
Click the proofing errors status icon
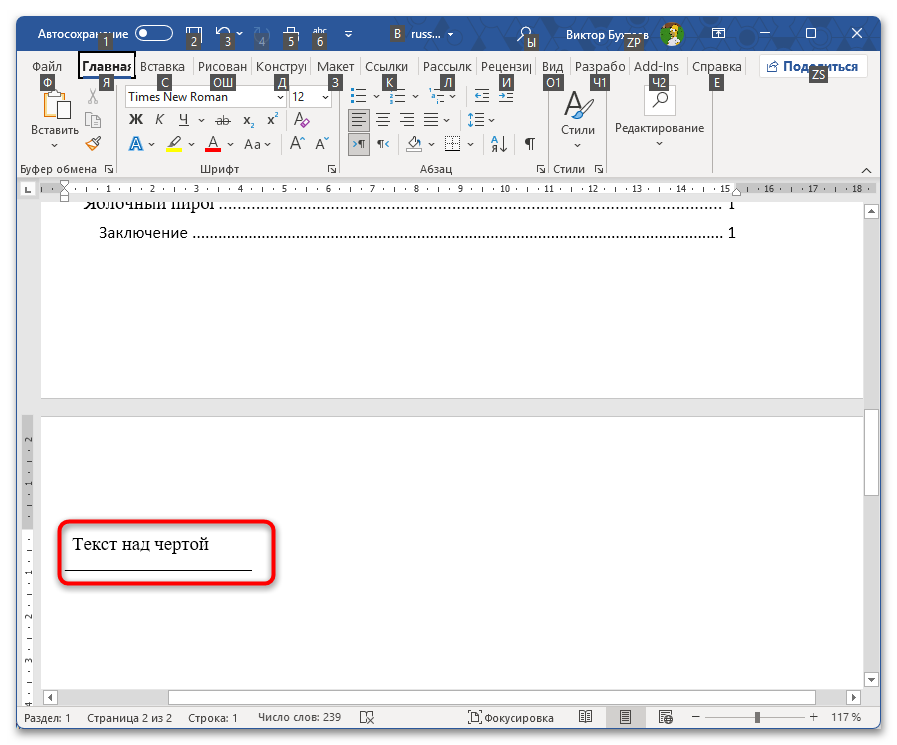(x=367, y=717)
